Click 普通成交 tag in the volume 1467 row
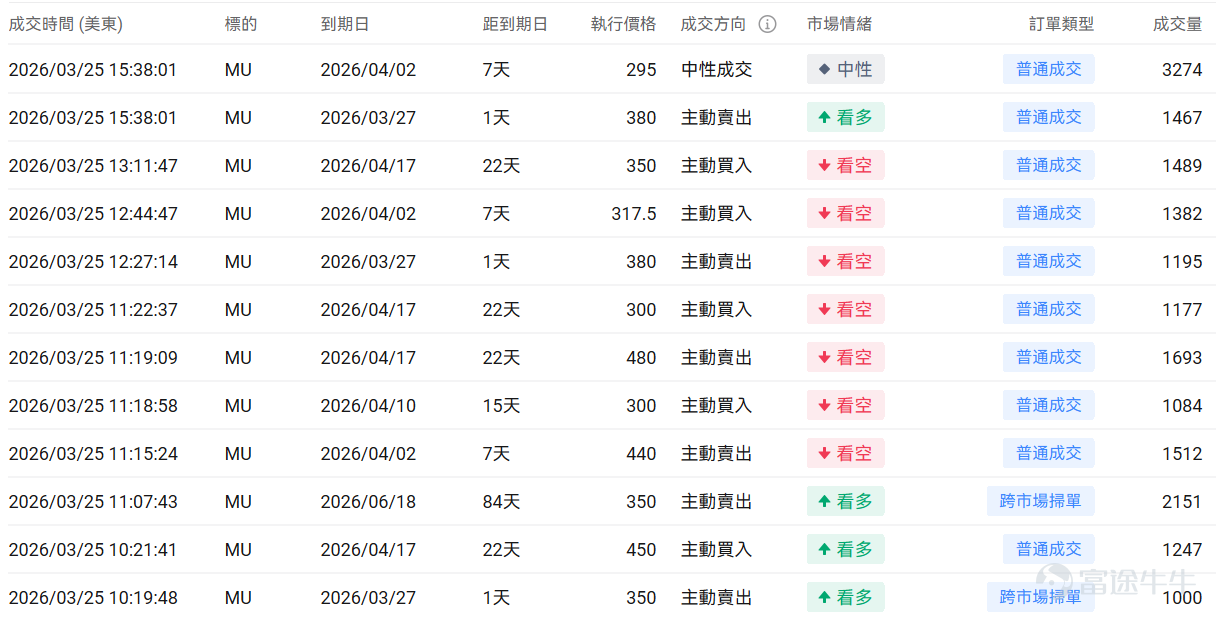The height and width of the screenshot is (618, 1216). tap(1049, 117)
